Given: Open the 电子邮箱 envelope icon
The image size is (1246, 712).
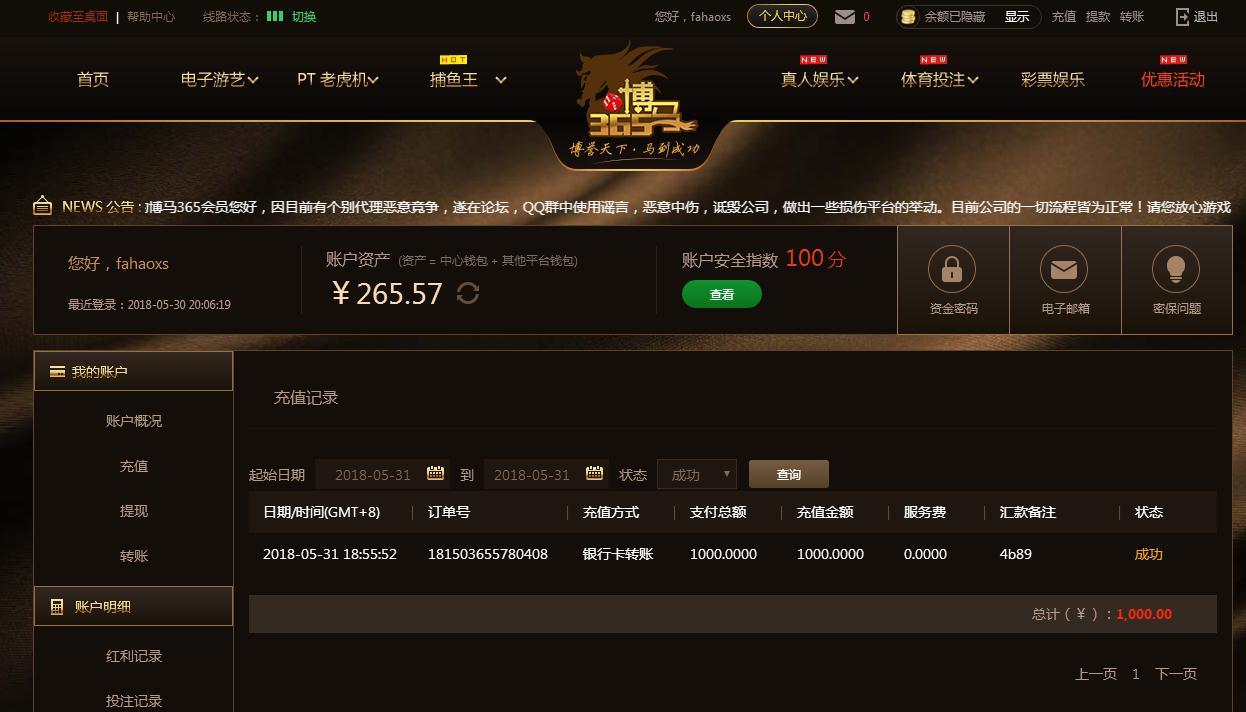Looking at the screenshot, I should [1064, 269].
